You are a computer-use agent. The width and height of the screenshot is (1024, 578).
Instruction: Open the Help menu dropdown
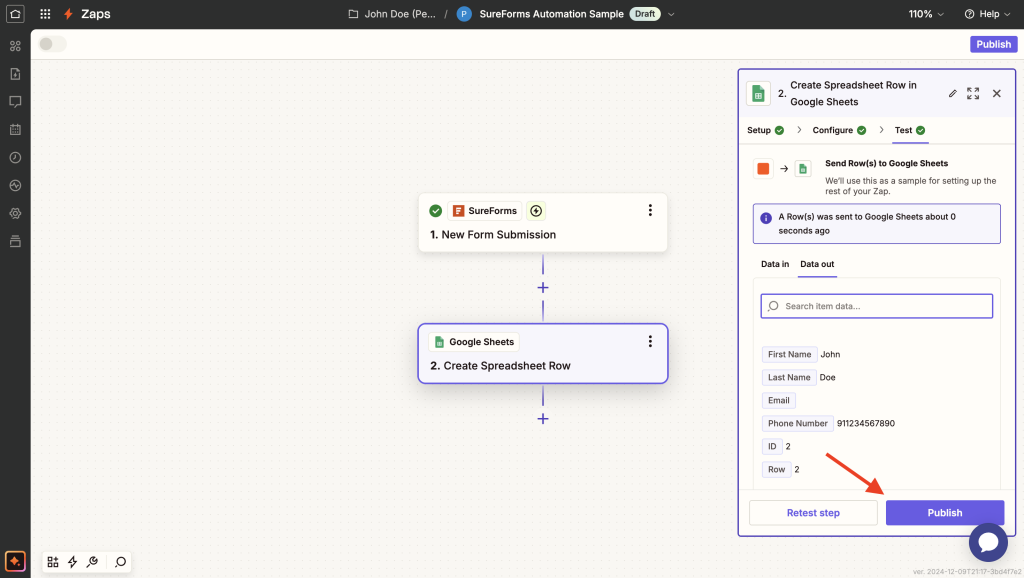(988, 14)
